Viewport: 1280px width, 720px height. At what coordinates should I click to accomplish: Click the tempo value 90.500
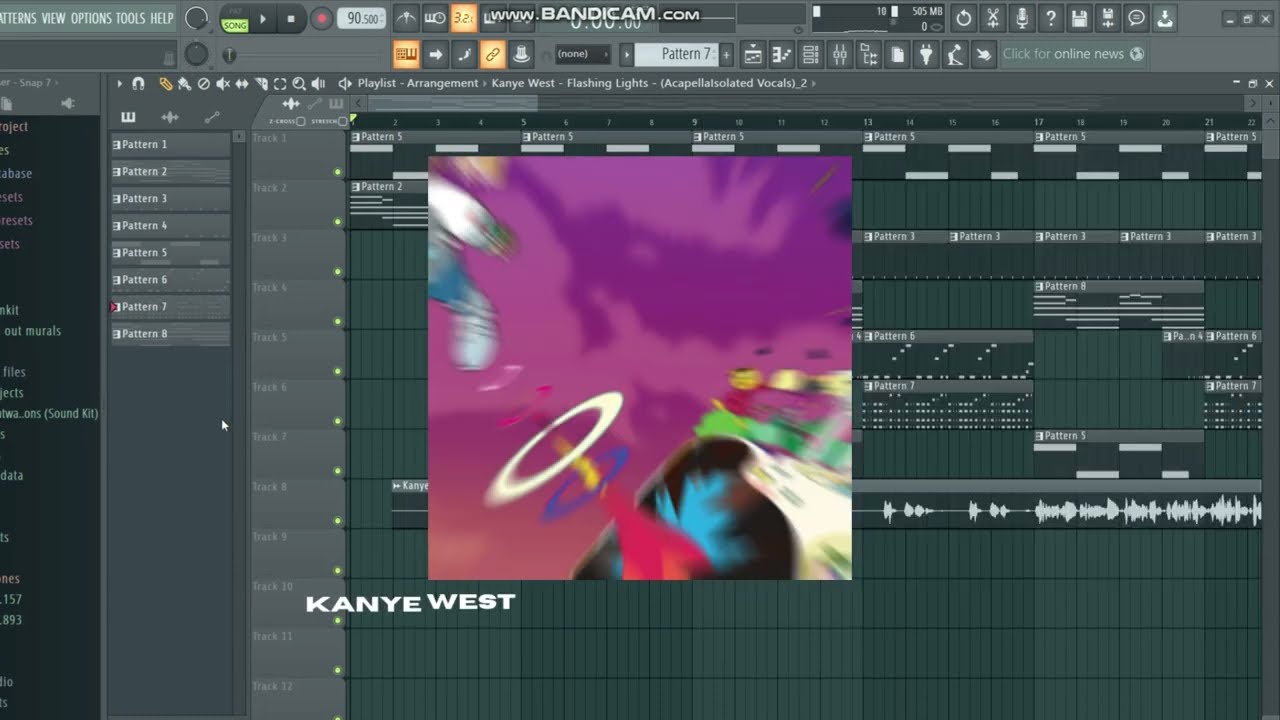point(362,19)
